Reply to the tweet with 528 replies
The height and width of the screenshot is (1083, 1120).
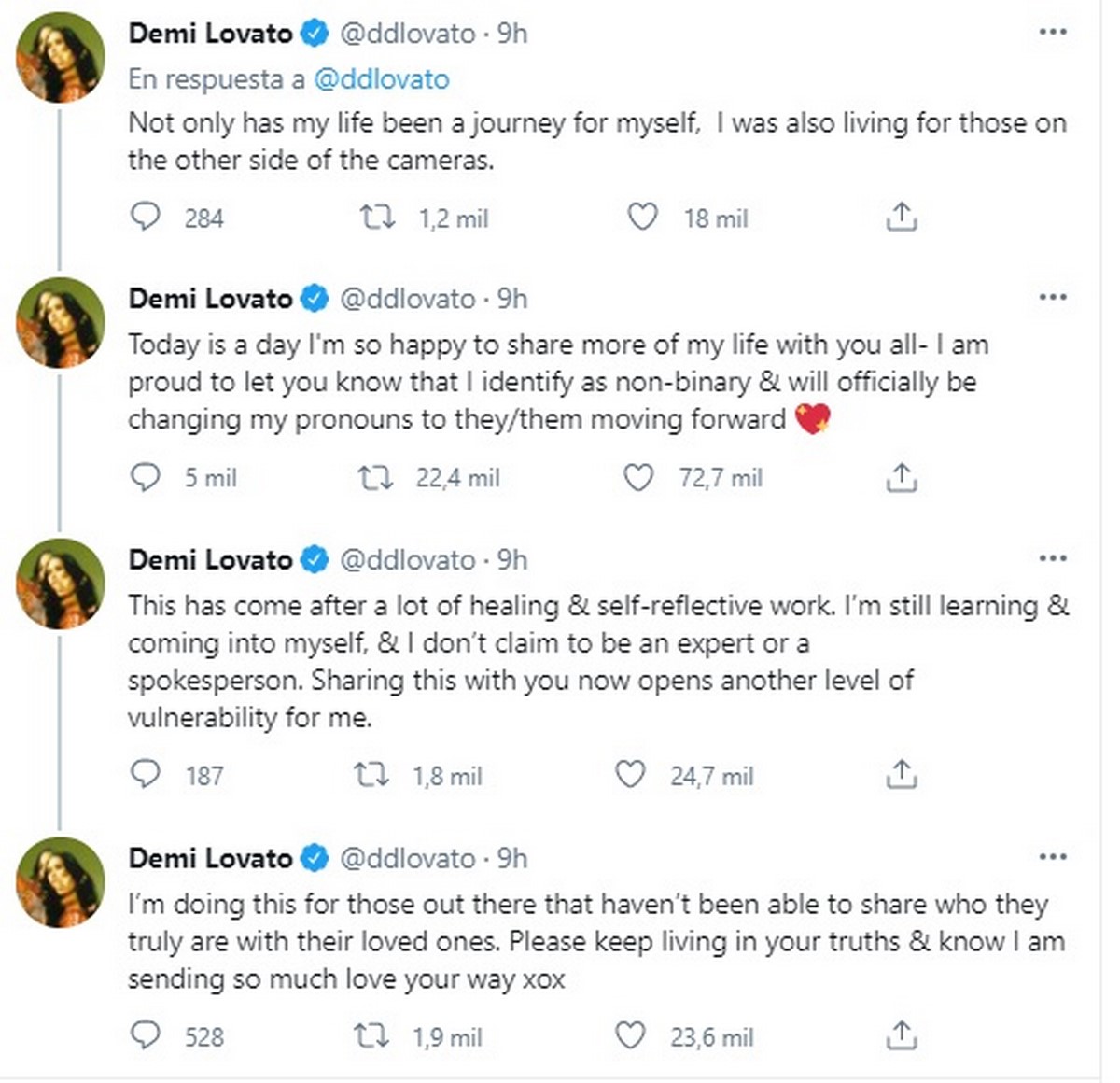[x=145, y=1036]
